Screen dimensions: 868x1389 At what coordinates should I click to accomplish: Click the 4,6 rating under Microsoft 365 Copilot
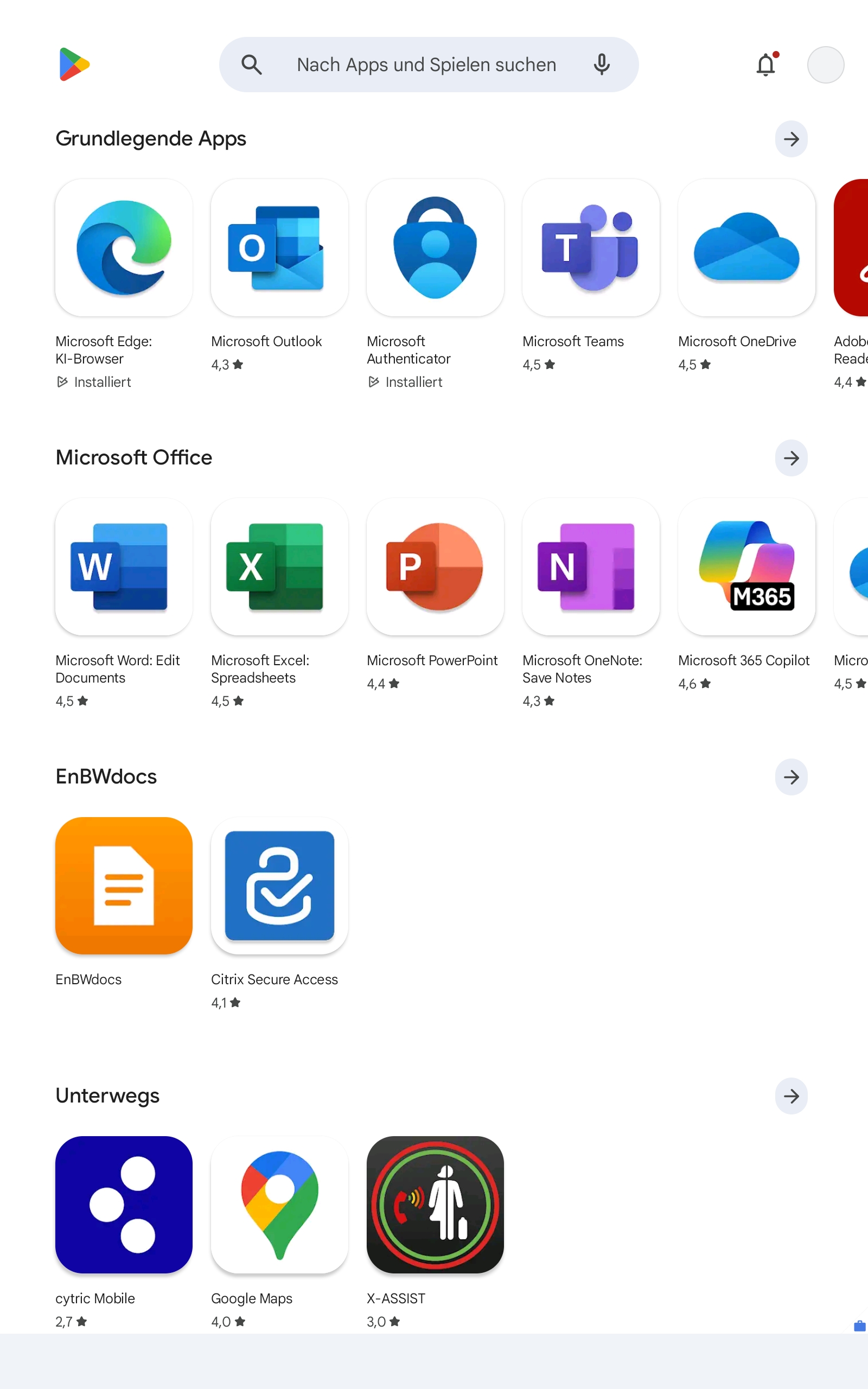point(694,684)
